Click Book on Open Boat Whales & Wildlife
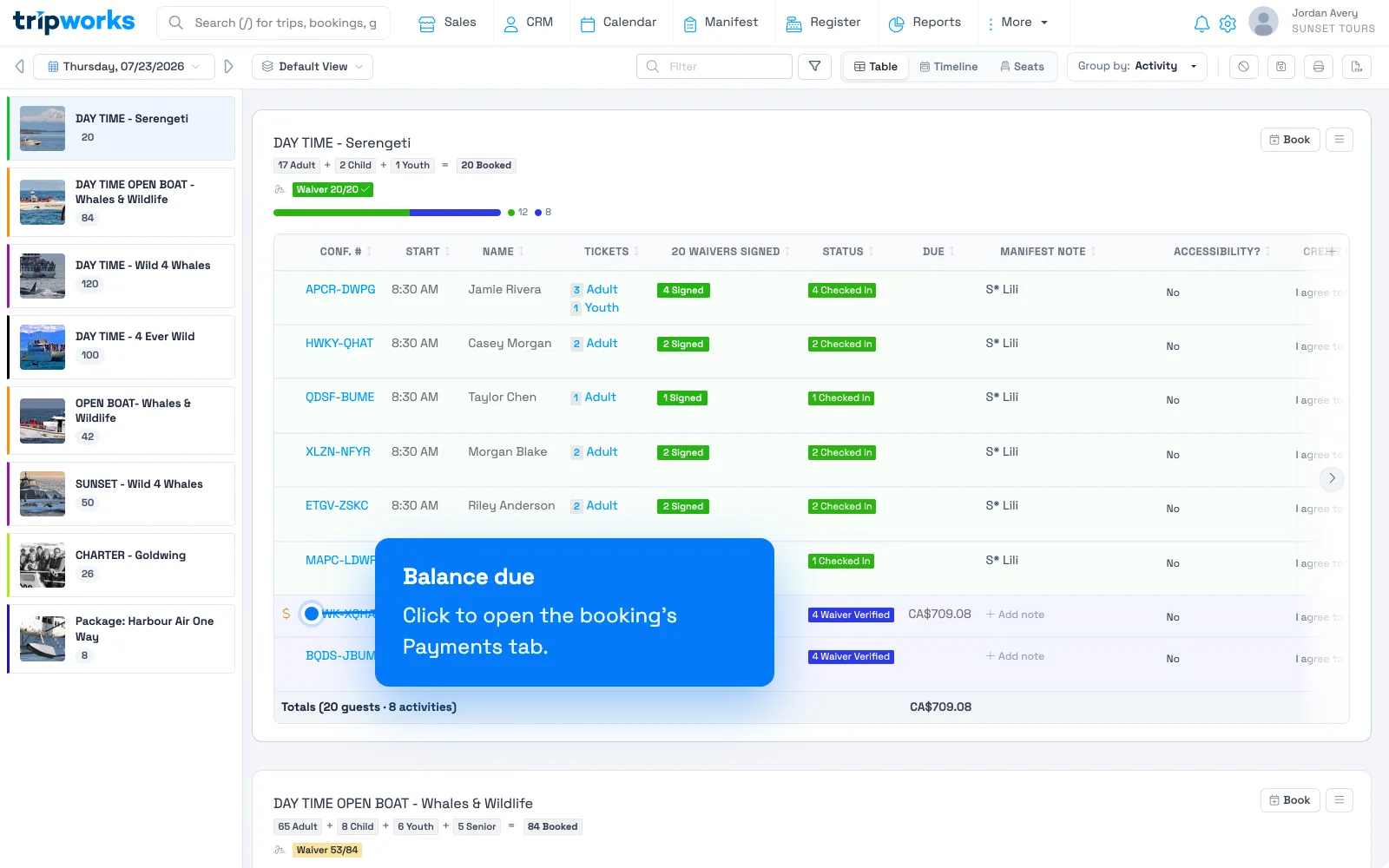1389x868 pixels. [1290, 800]
